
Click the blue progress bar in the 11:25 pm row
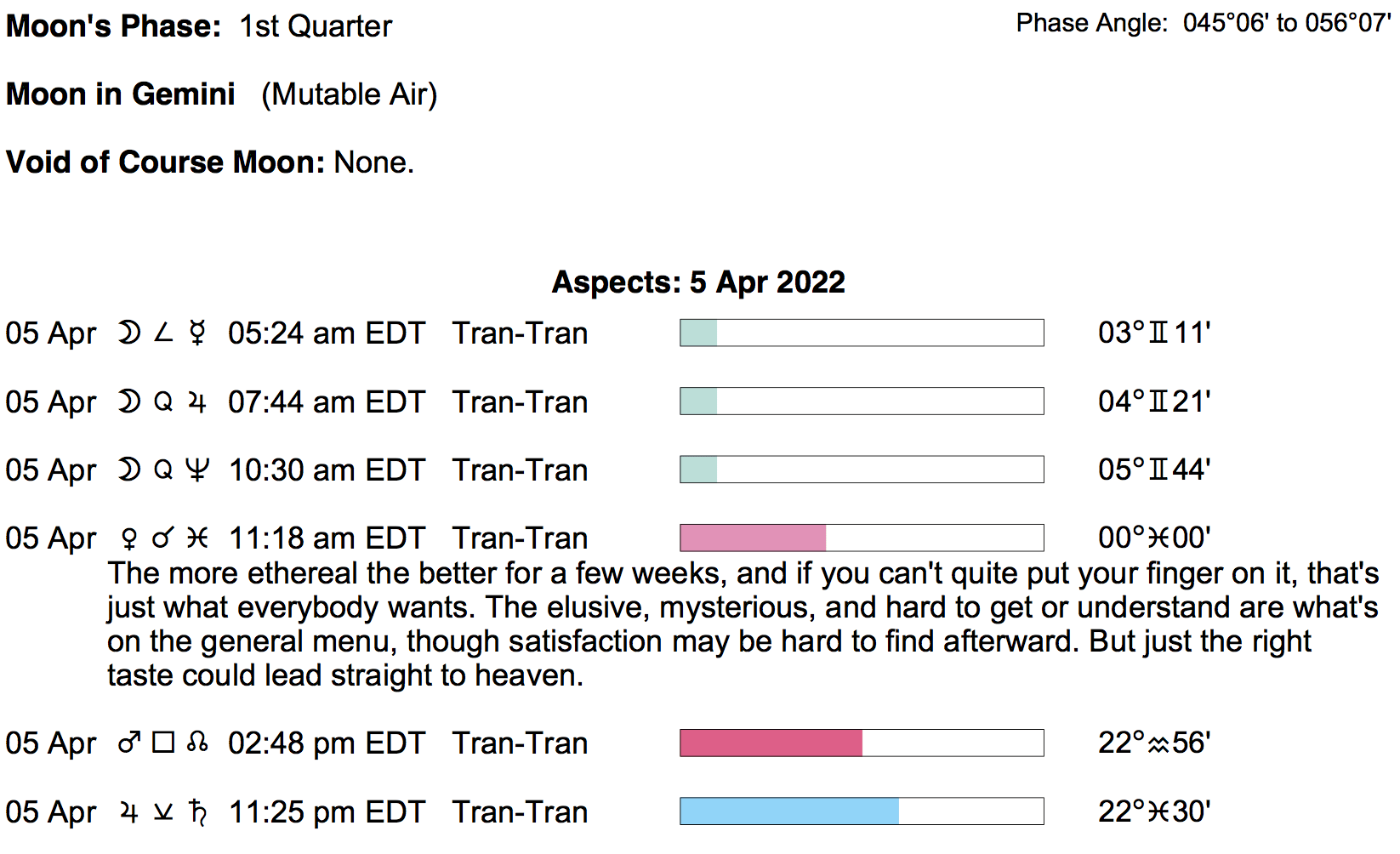[x=789, y=811]
